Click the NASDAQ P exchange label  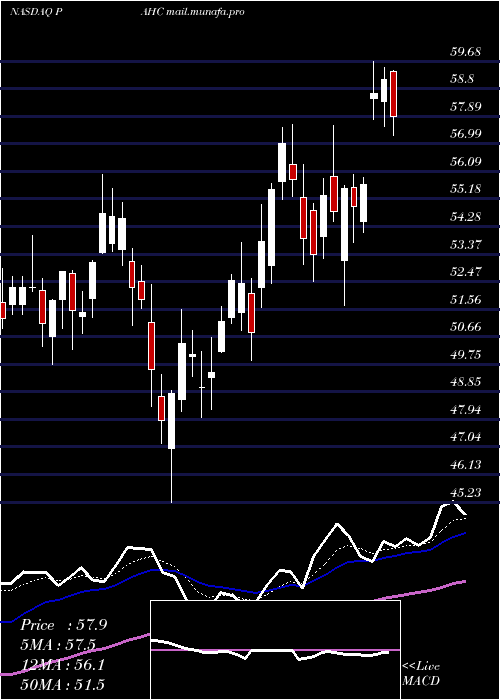click(x=36, y=12)
